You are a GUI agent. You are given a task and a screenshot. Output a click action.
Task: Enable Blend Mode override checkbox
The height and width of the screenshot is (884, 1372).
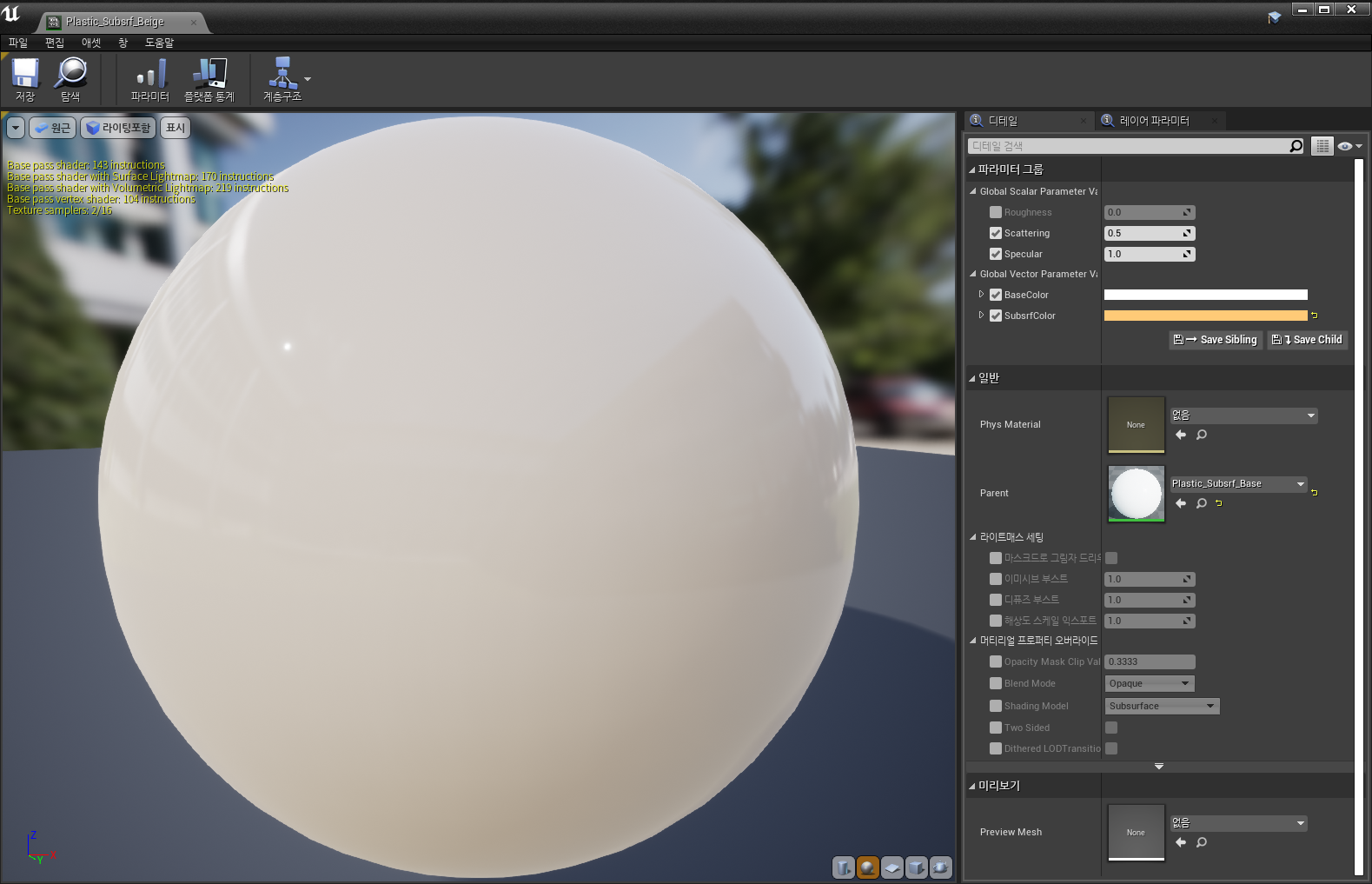[x=996, y=683]
